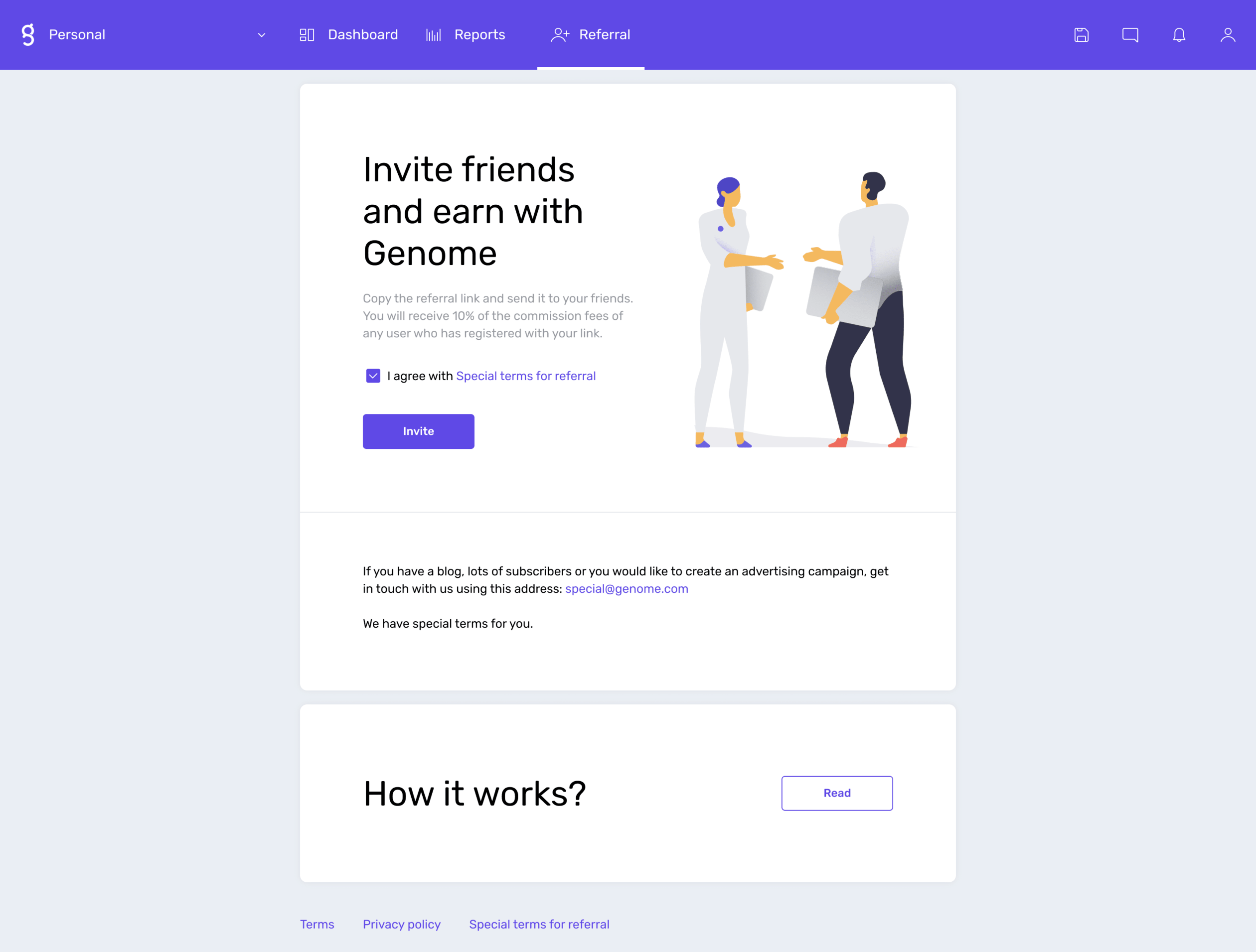Click the Dashboard navigation icon

point(307,35)
